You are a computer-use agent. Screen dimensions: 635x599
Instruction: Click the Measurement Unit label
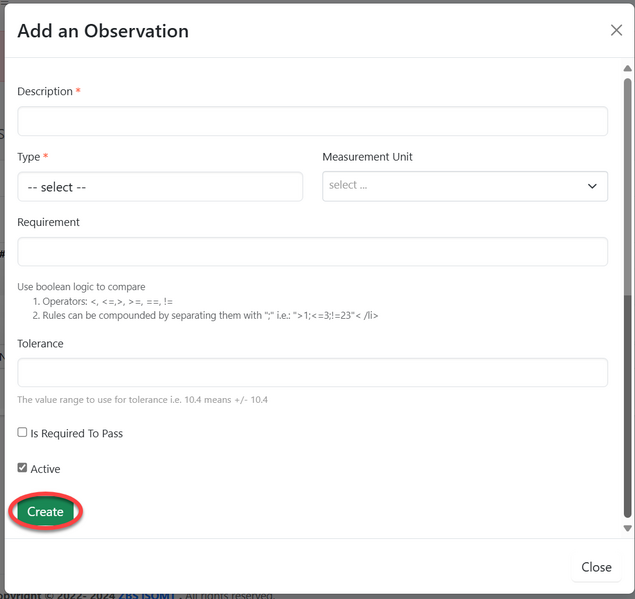367,157
